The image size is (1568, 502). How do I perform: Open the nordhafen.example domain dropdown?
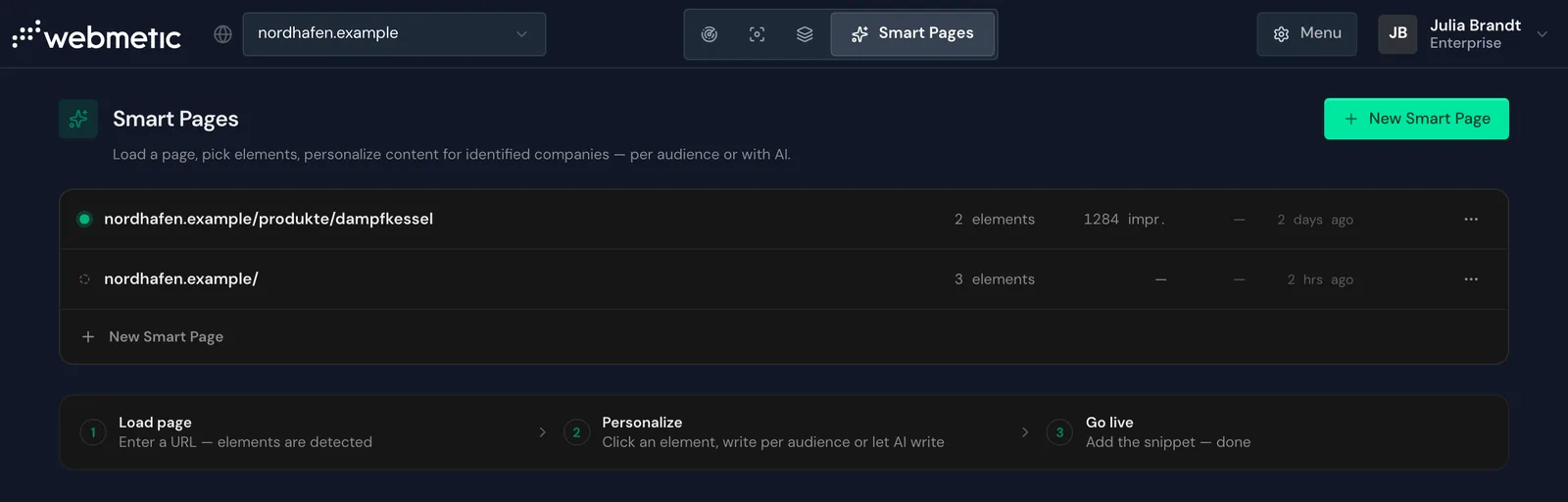pyautogui.click(x=394, y=33)
